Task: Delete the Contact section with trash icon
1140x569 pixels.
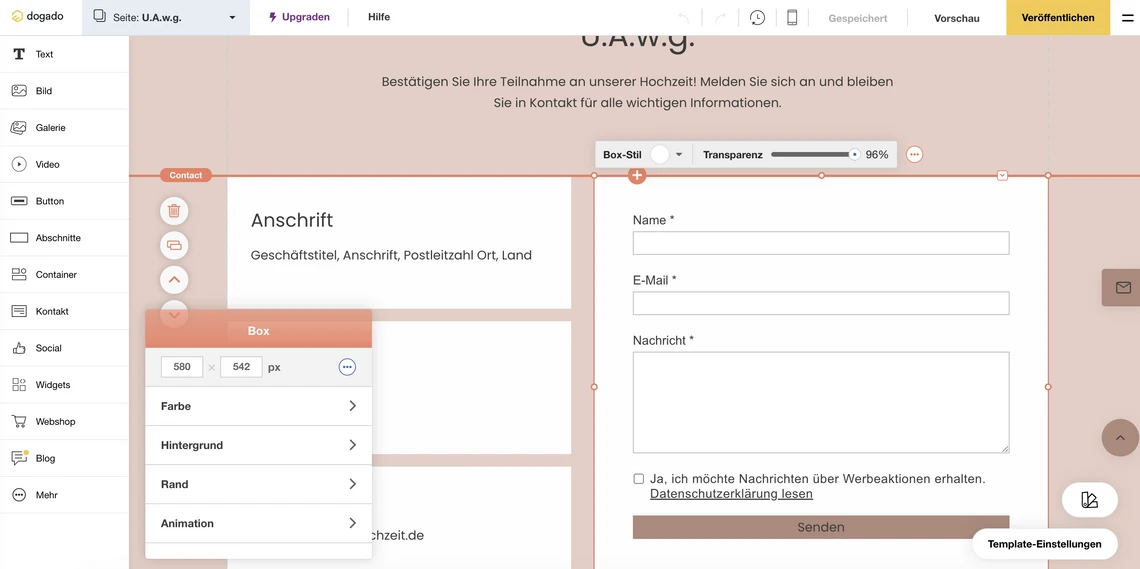Action: click(174, 211)
